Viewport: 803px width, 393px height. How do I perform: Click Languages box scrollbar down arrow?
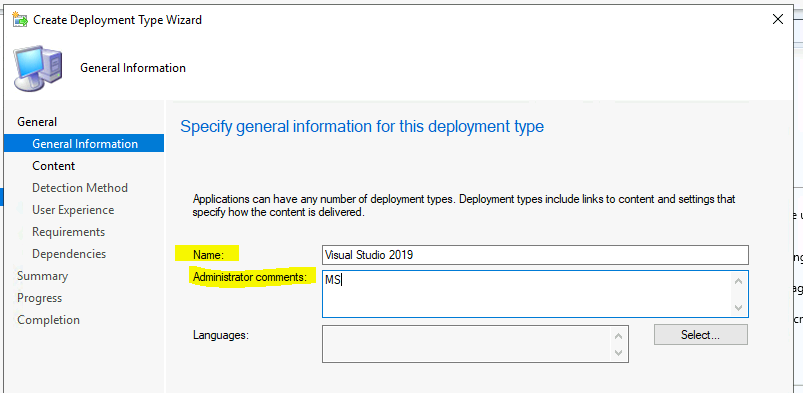(x=619, y=353)
